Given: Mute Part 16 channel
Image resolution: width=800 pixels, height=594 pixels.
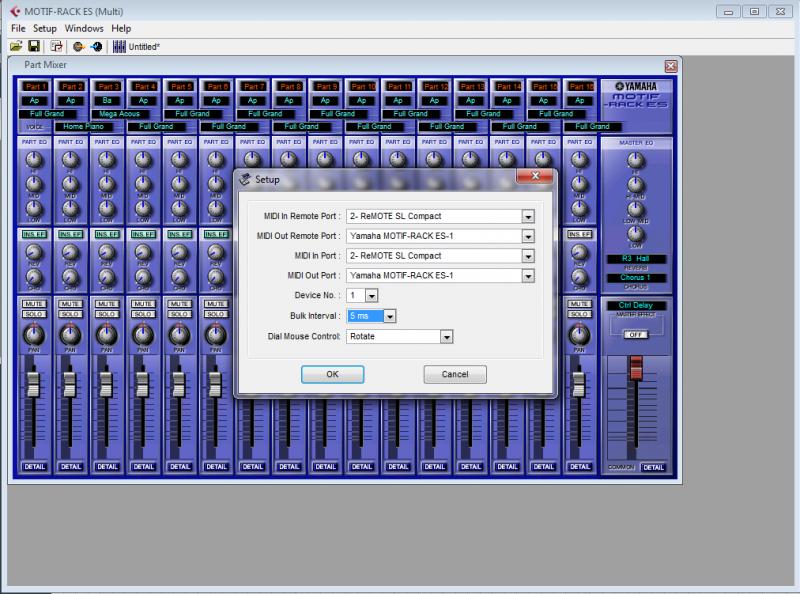Looking at the screenshot, I should [x=579, y=304].
